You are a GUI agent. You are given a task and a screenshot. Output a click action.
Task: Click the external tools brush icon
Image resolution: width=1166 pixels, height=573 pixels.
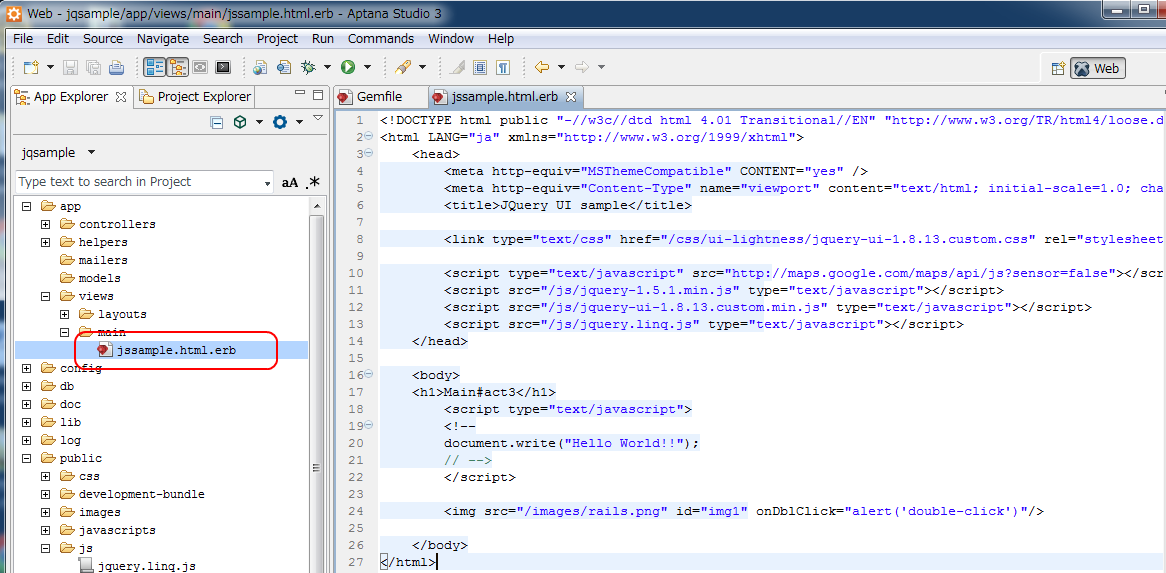click(x=403, y=68)
